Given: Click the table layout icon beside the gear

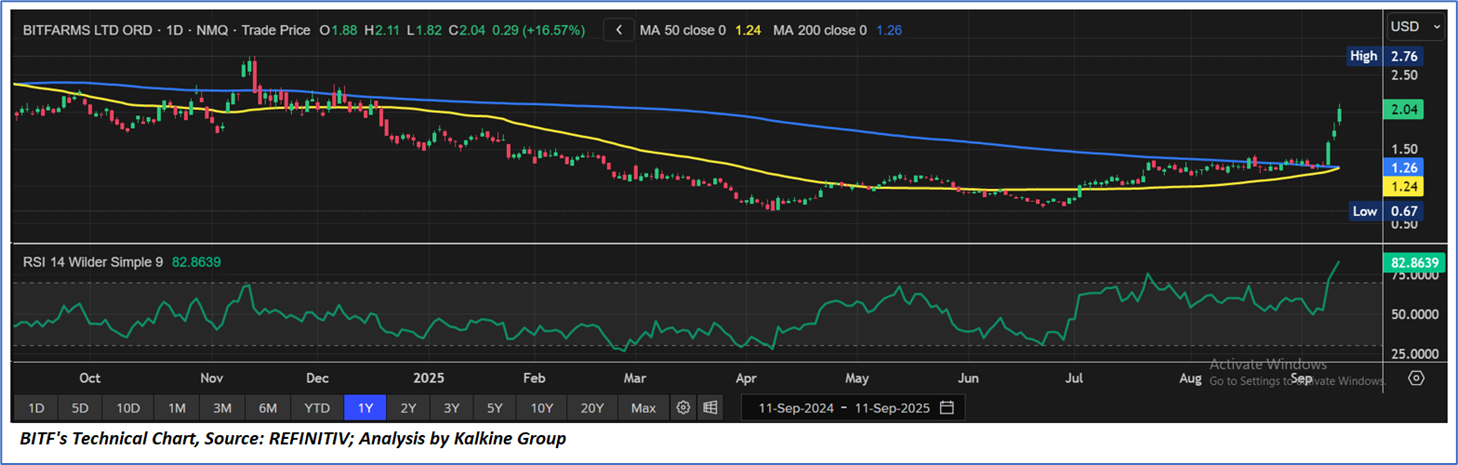Looking at the screenshot, I should (710, 408).
